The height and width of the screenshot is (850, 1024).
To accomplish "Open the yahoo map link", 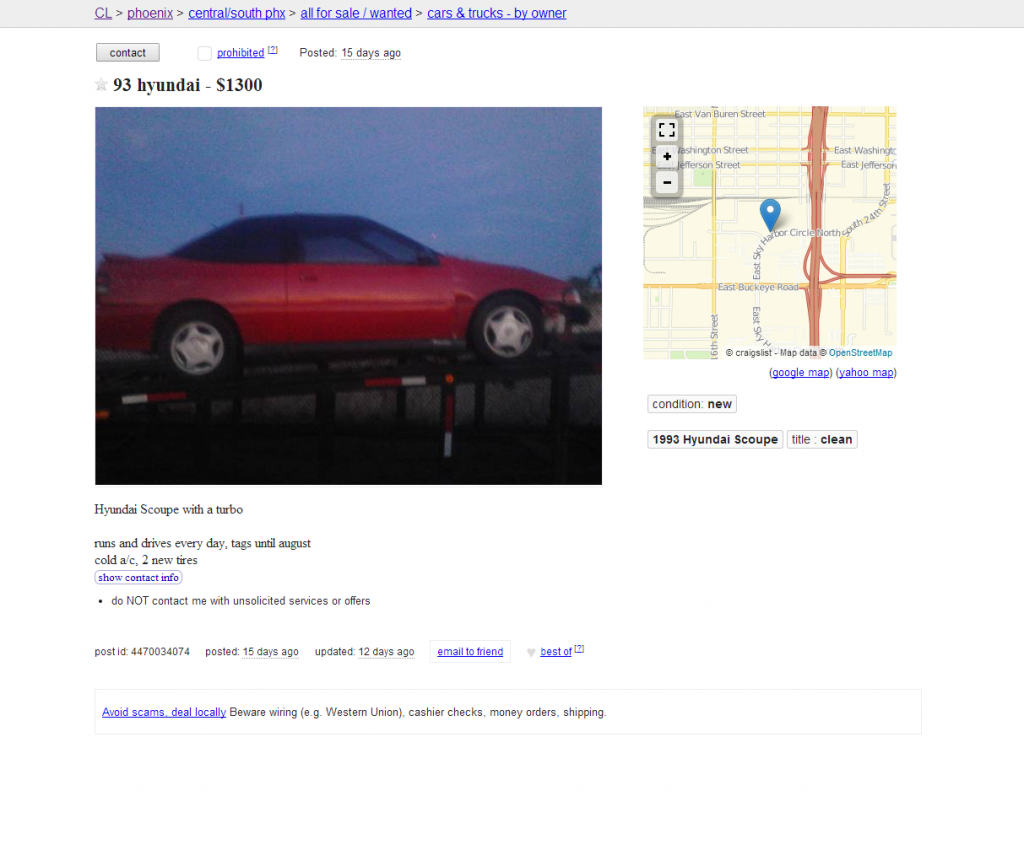I will 866,372.
